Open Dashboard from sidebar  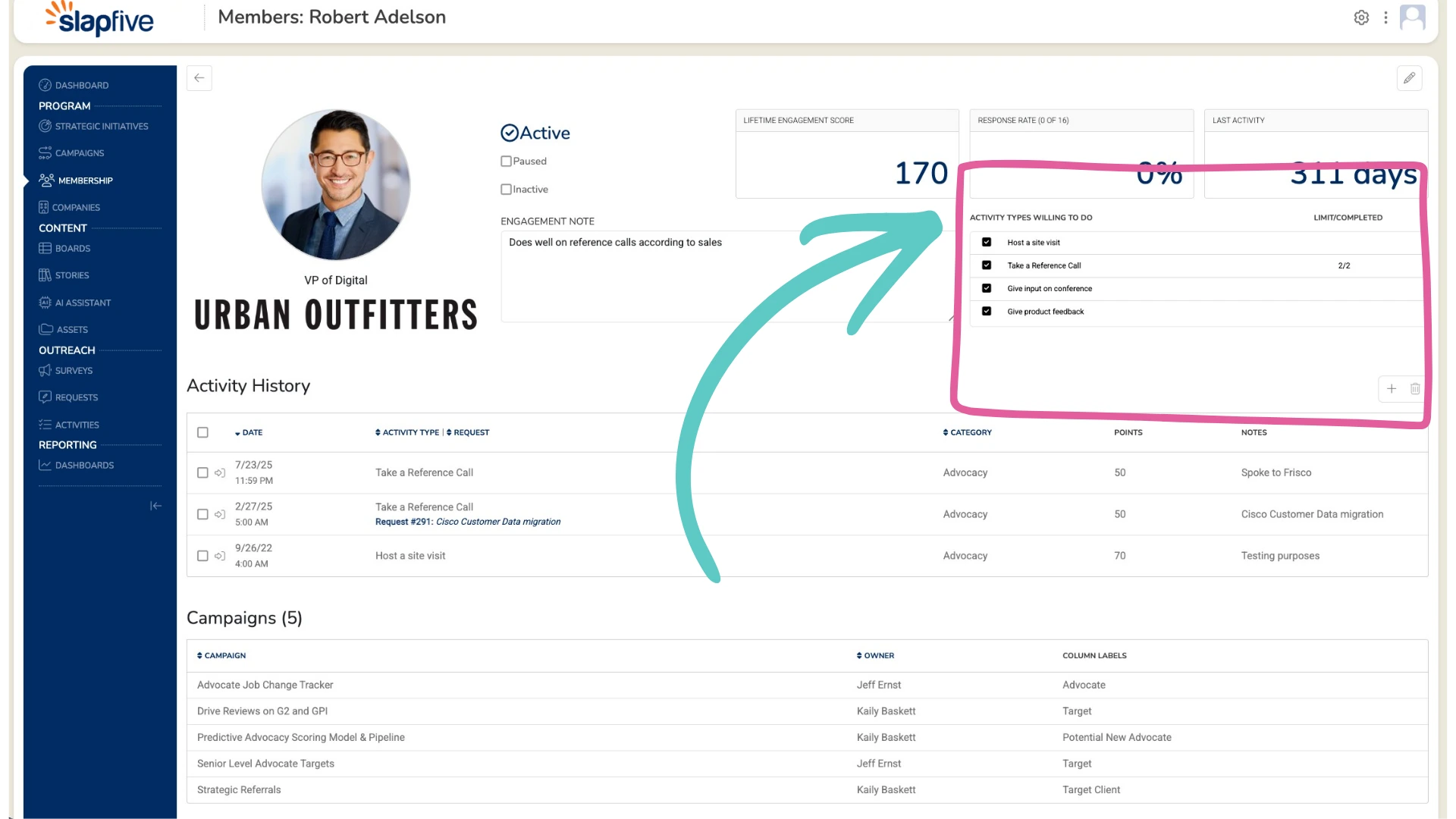coord(74,85)
